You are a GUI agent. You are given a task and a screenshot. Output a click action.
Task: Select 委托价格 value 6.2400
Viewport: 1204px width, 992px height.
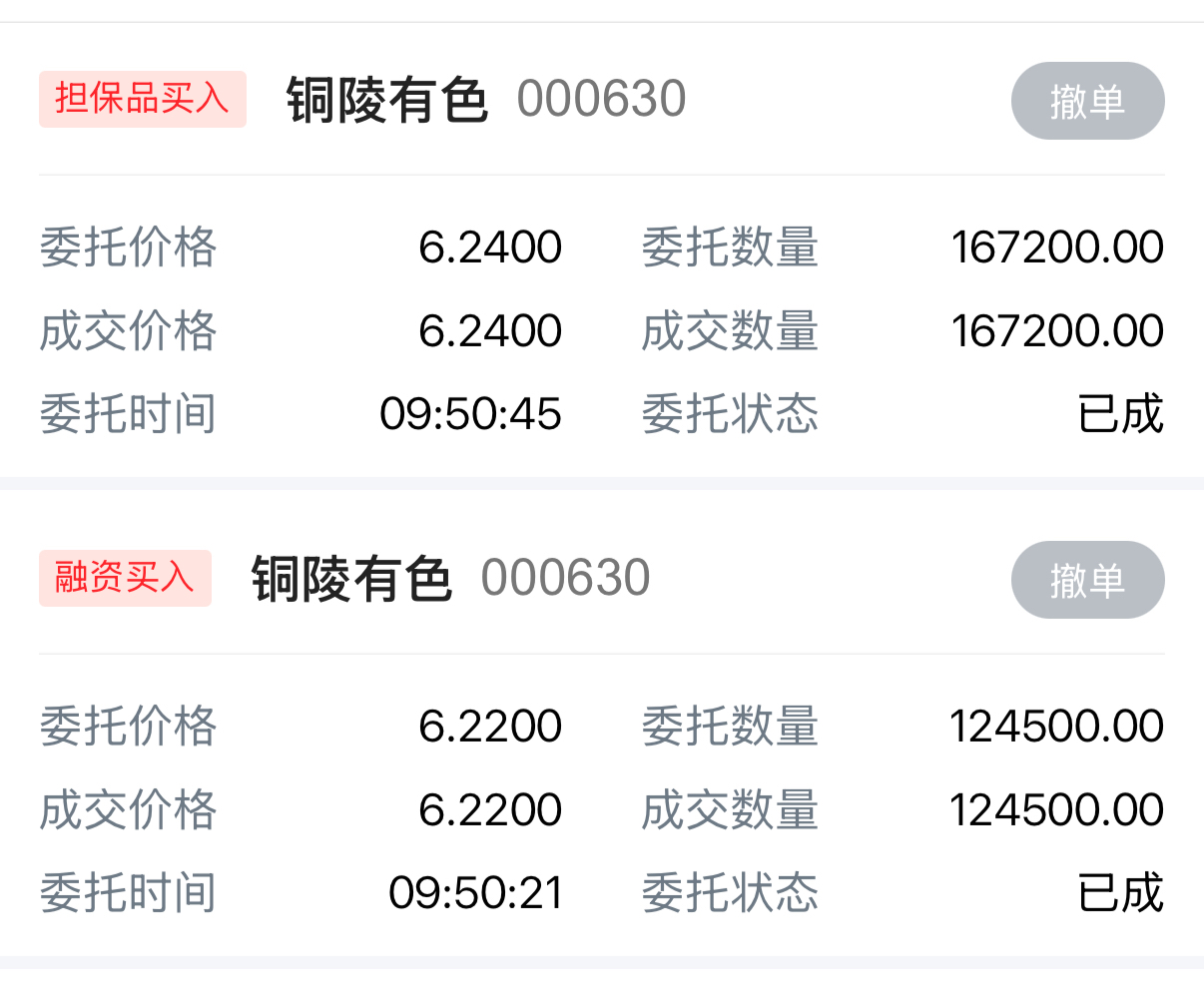(490, 248)
